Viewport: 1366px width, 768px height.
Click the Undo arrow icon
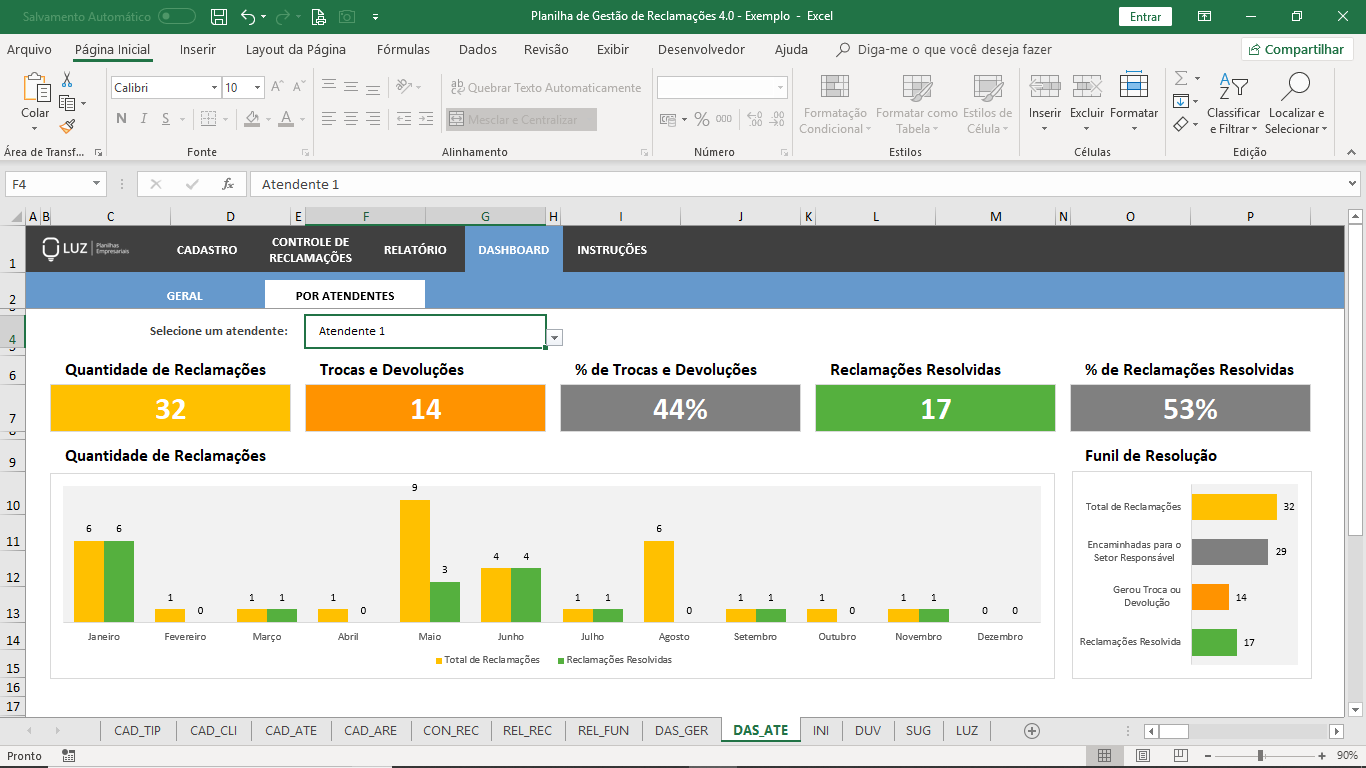[248, 17]
